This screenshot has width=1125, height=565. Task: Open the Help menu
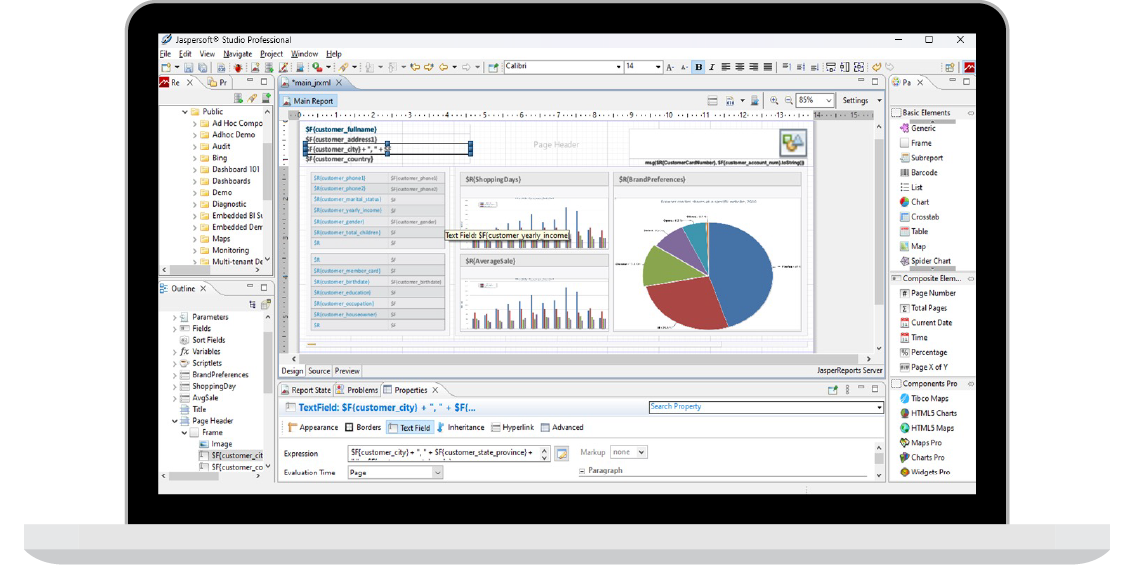[334, 54]
